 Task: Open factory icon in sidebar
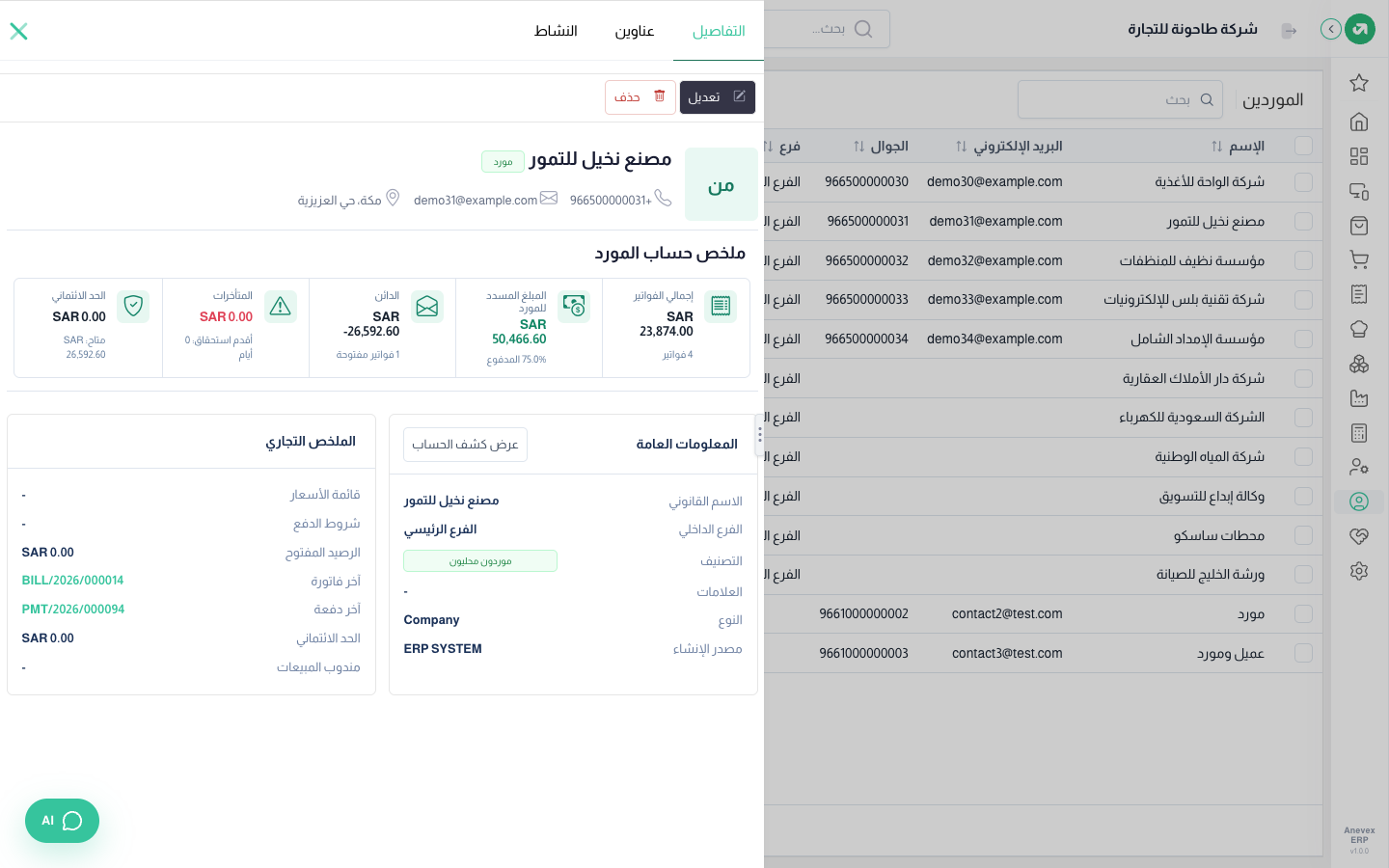click(x=1359, y=398)
